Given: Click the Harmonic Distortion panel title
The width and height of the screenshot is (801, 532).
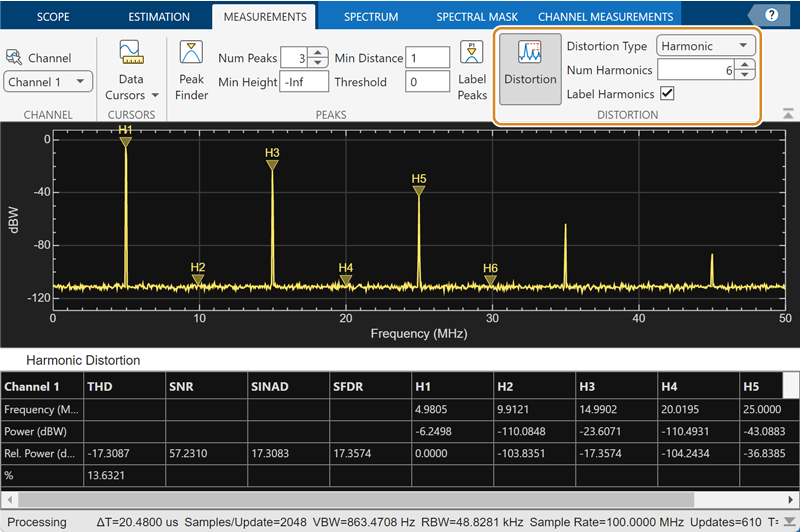Looking at the screenshot, I should (83, 360).
